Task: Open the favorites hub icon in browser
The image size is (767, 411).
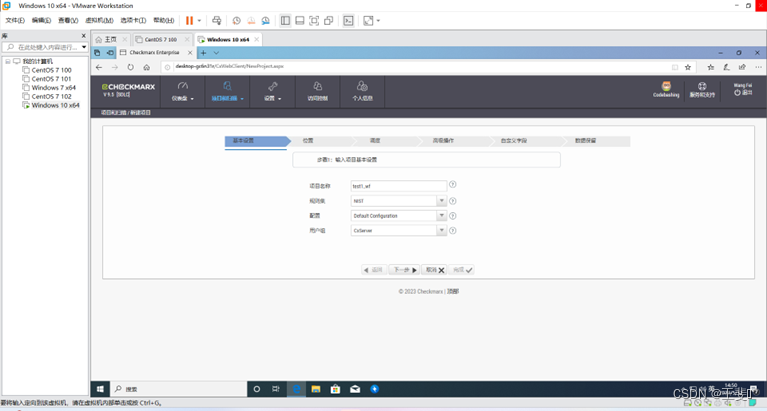Action: (x=710, y=67)
